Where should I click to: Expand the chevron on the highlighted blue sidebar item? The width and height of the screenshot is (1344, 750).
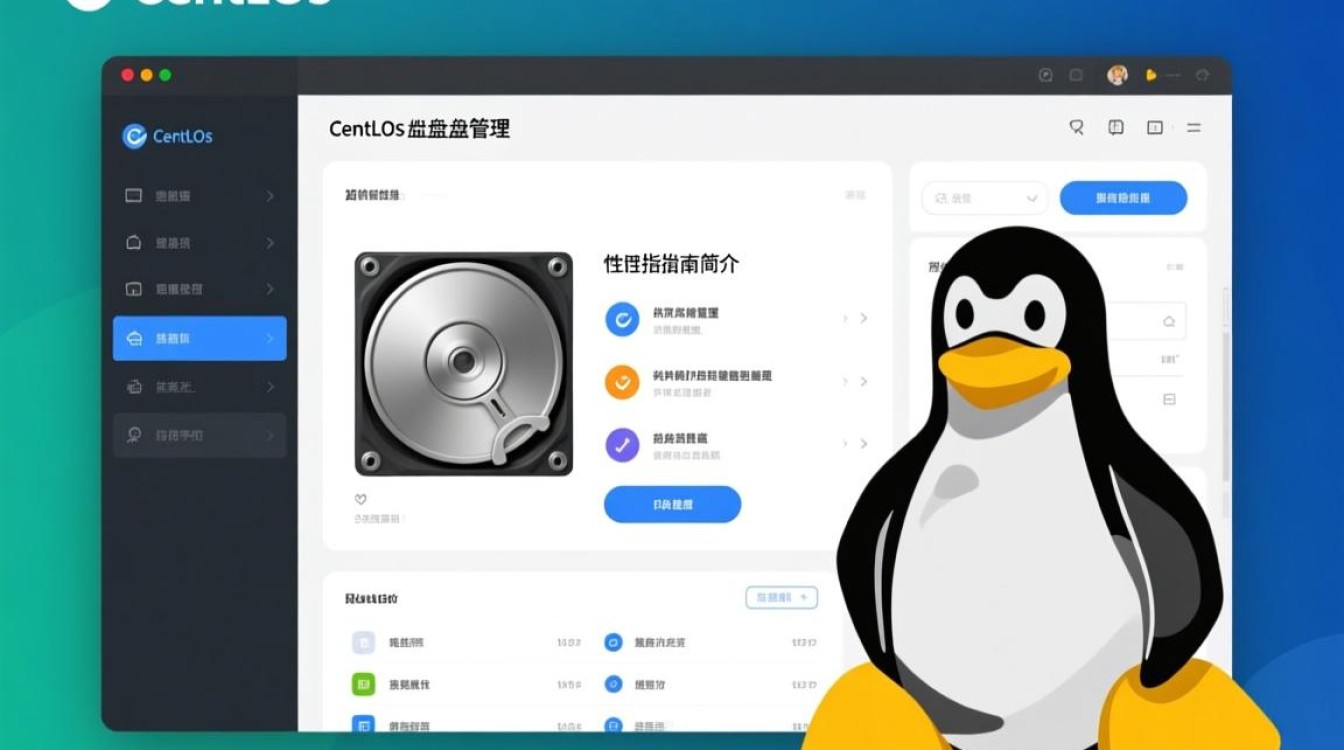pos(270,339)
